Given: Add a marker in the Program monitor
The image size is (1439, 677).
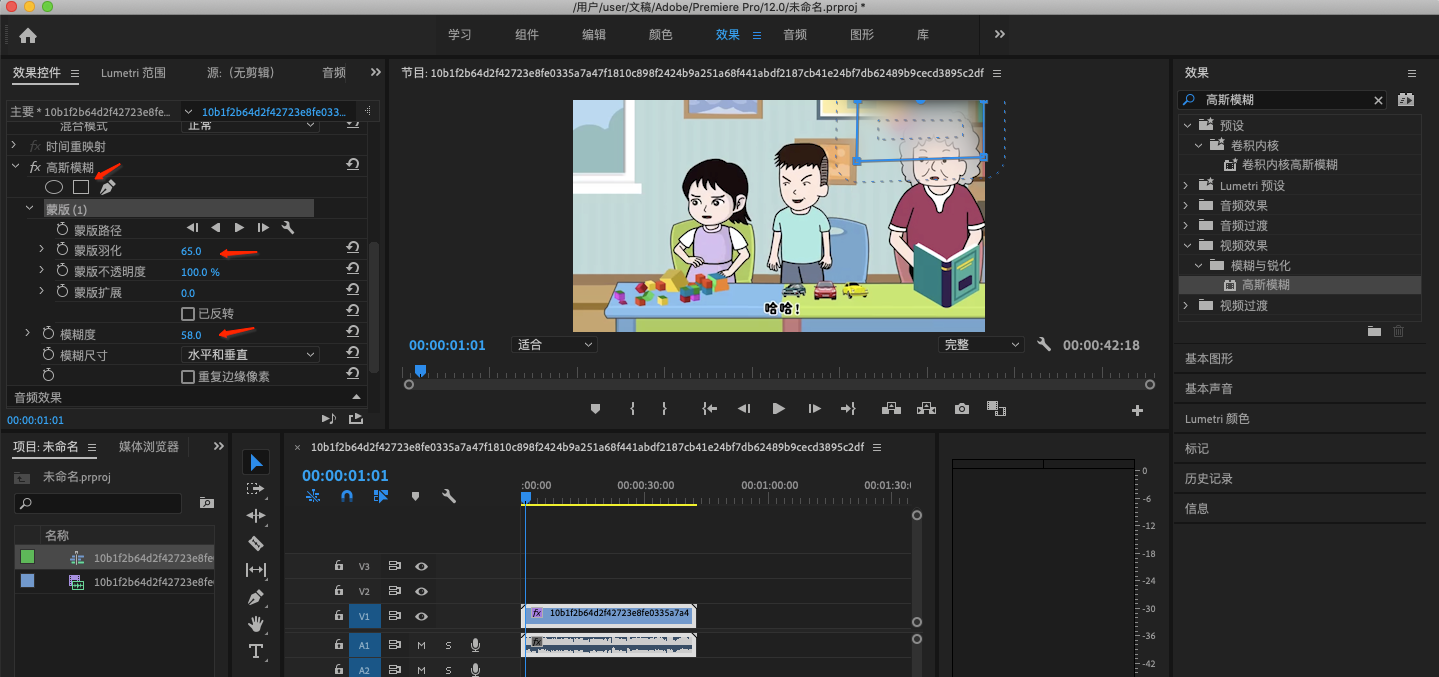Looking at the screenshot, I should [596, 409].
